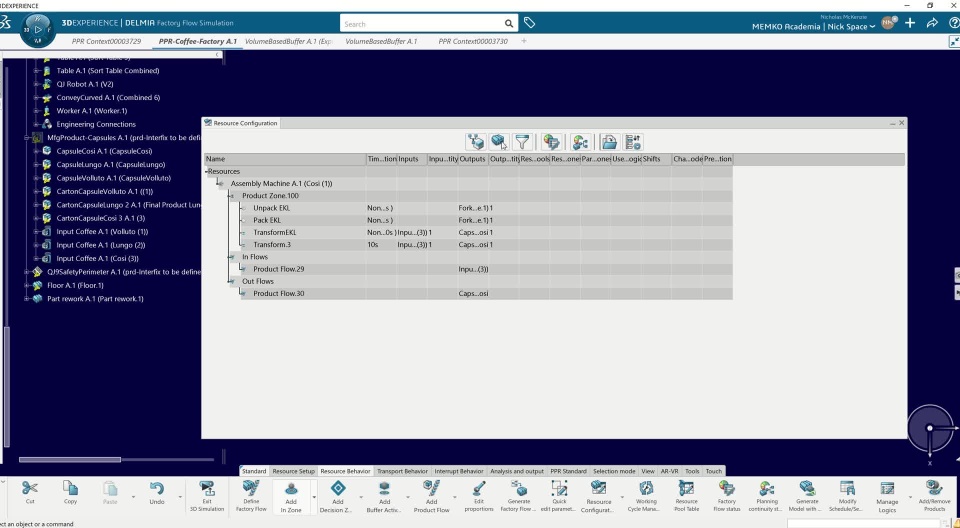The height and width of the screenshot is (528, 960).
Task: Open dropdown arrow next to Add Product Flow
Action: click(x=454, y=497)
